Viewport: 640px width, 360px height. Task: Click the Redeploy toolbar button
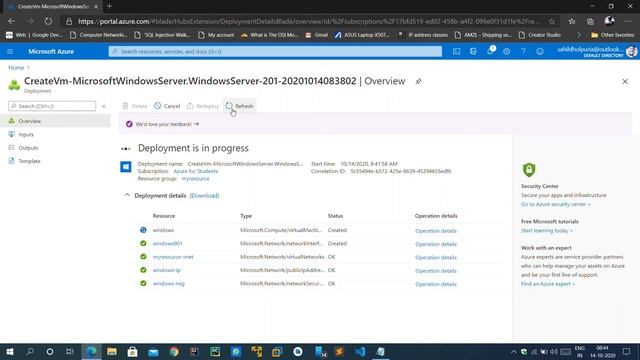coord(202,106)
